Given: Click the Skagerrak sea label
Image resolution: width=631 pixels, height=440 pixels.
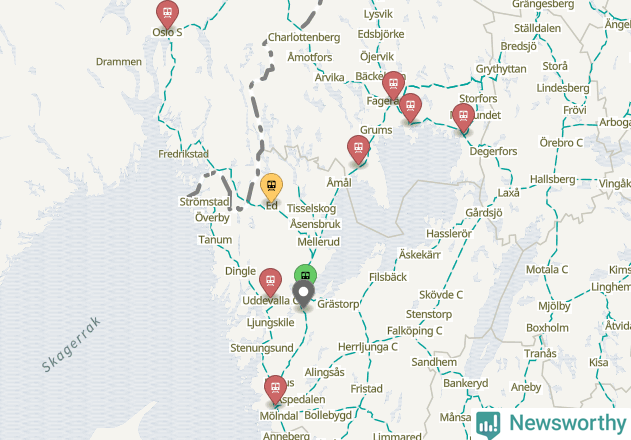Looking at the screenshot, I should pyautogui.click(x=71, y=345).
